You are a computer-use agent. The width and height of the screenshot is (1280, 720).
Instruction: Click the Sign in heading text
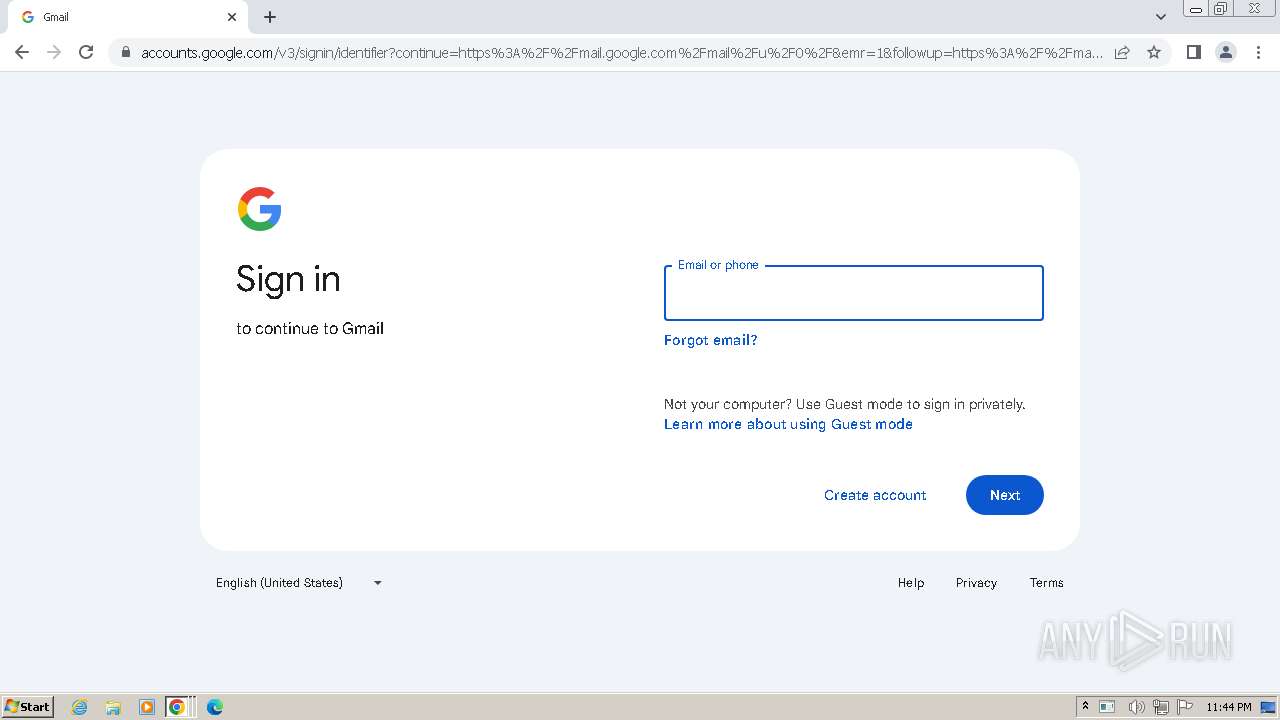(x=288, y=279)
